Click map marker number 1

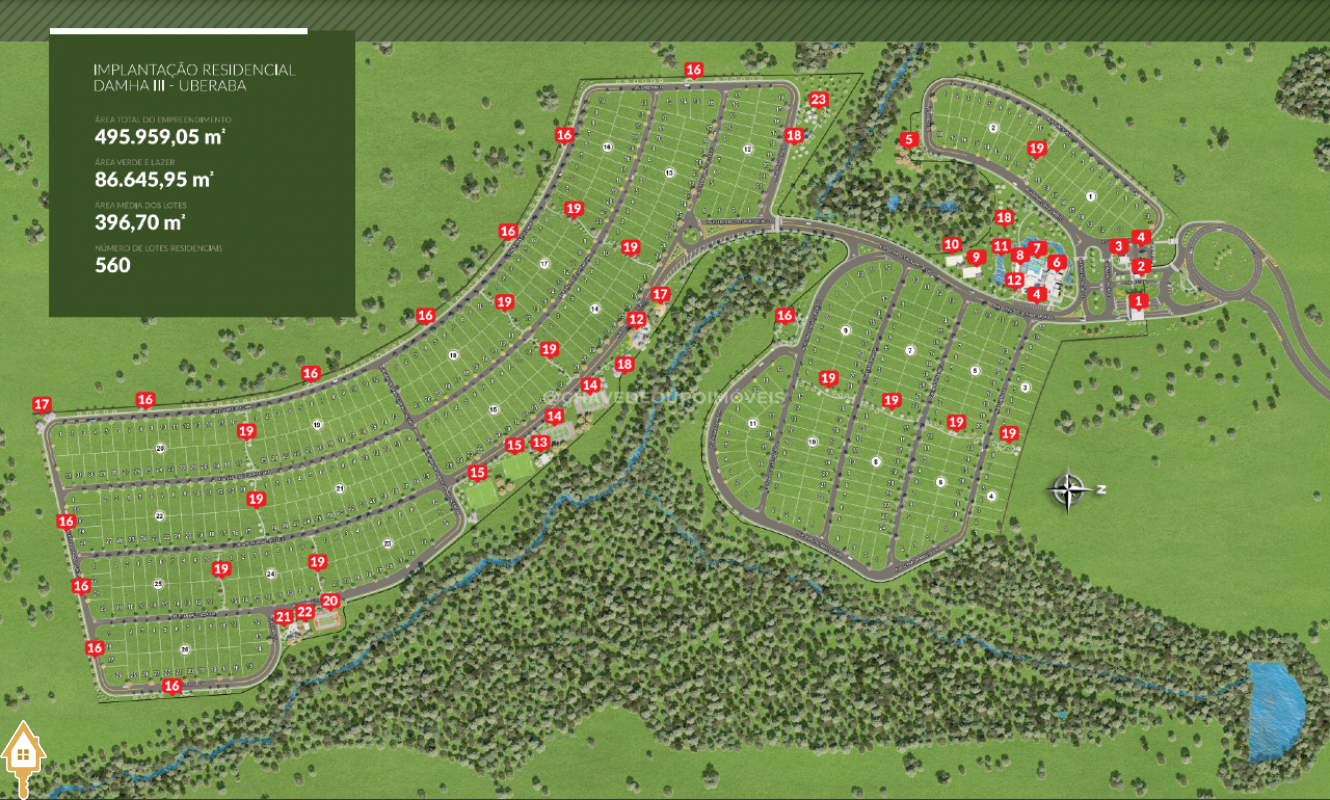1136,300
